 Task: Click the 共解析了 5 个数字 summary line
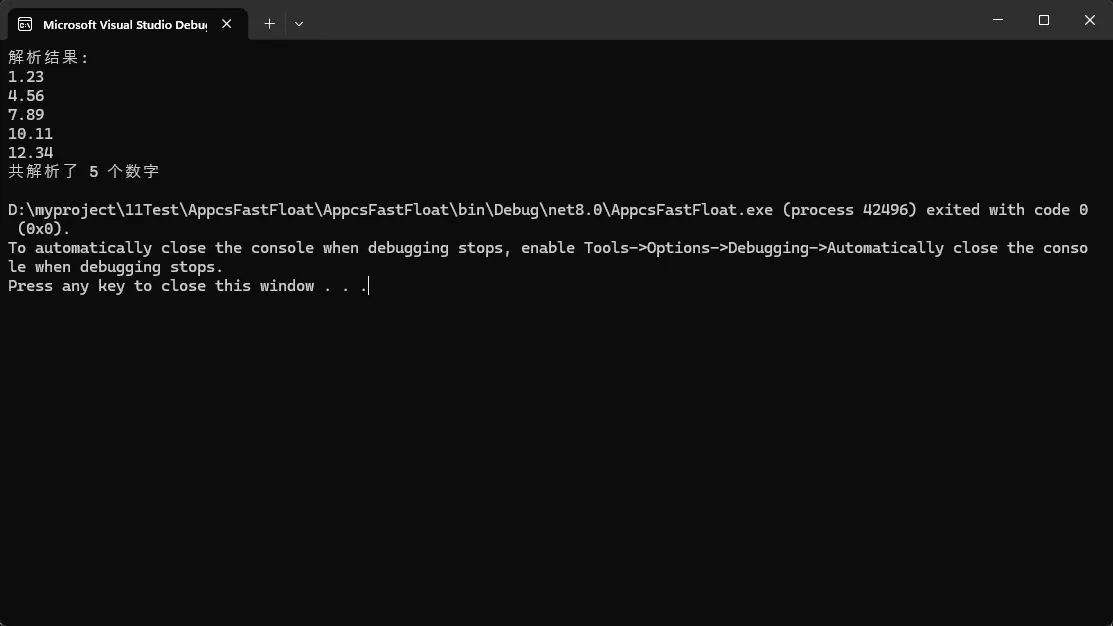[84, 172]
